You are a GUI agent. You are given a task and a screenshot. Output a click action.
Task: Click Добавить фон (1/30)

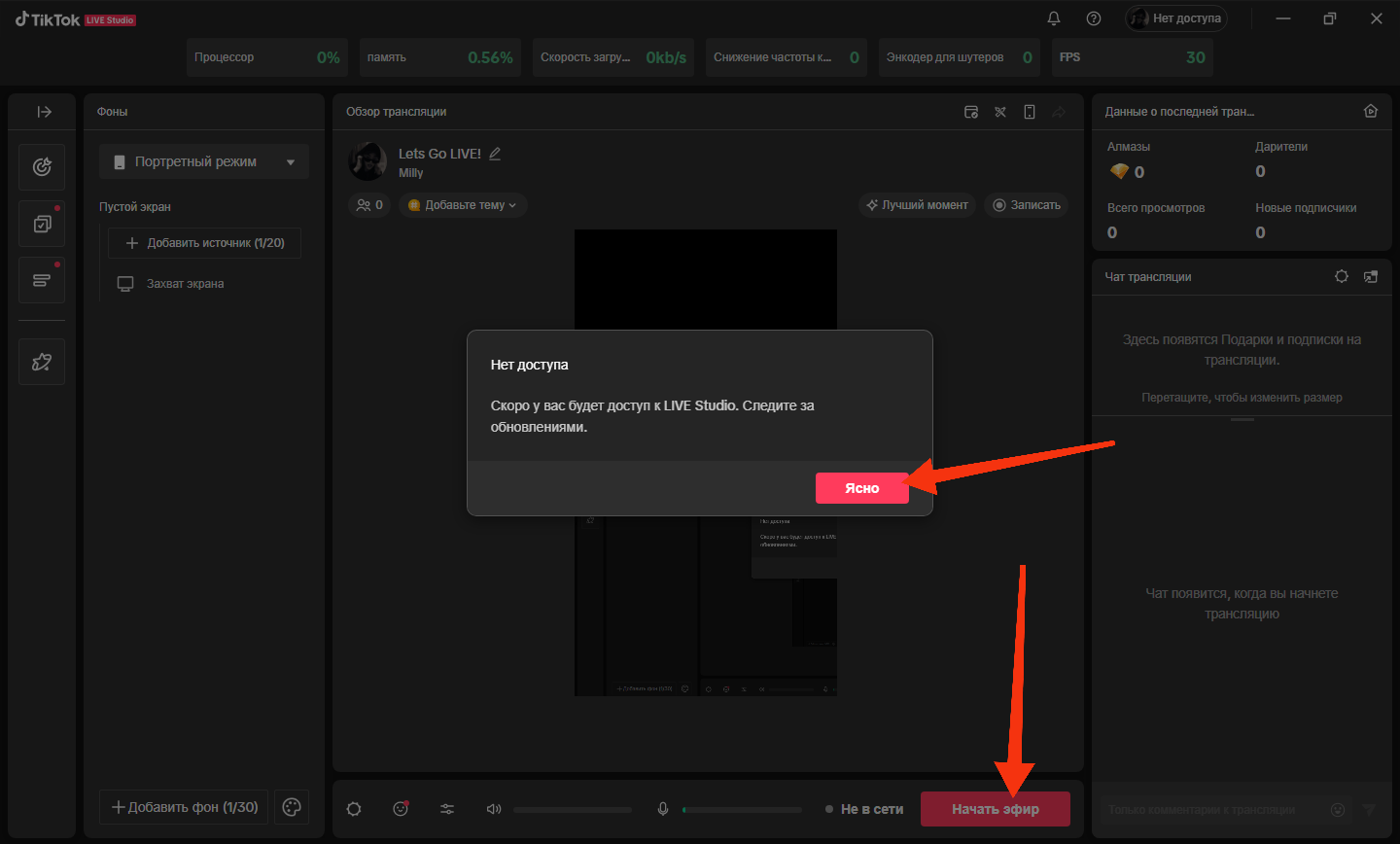click(184, 807)
